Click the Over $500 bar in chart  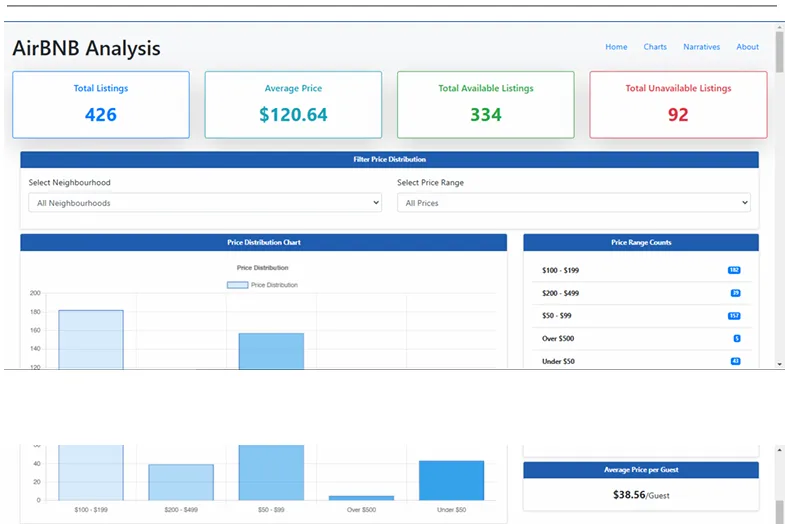point(361,498)
